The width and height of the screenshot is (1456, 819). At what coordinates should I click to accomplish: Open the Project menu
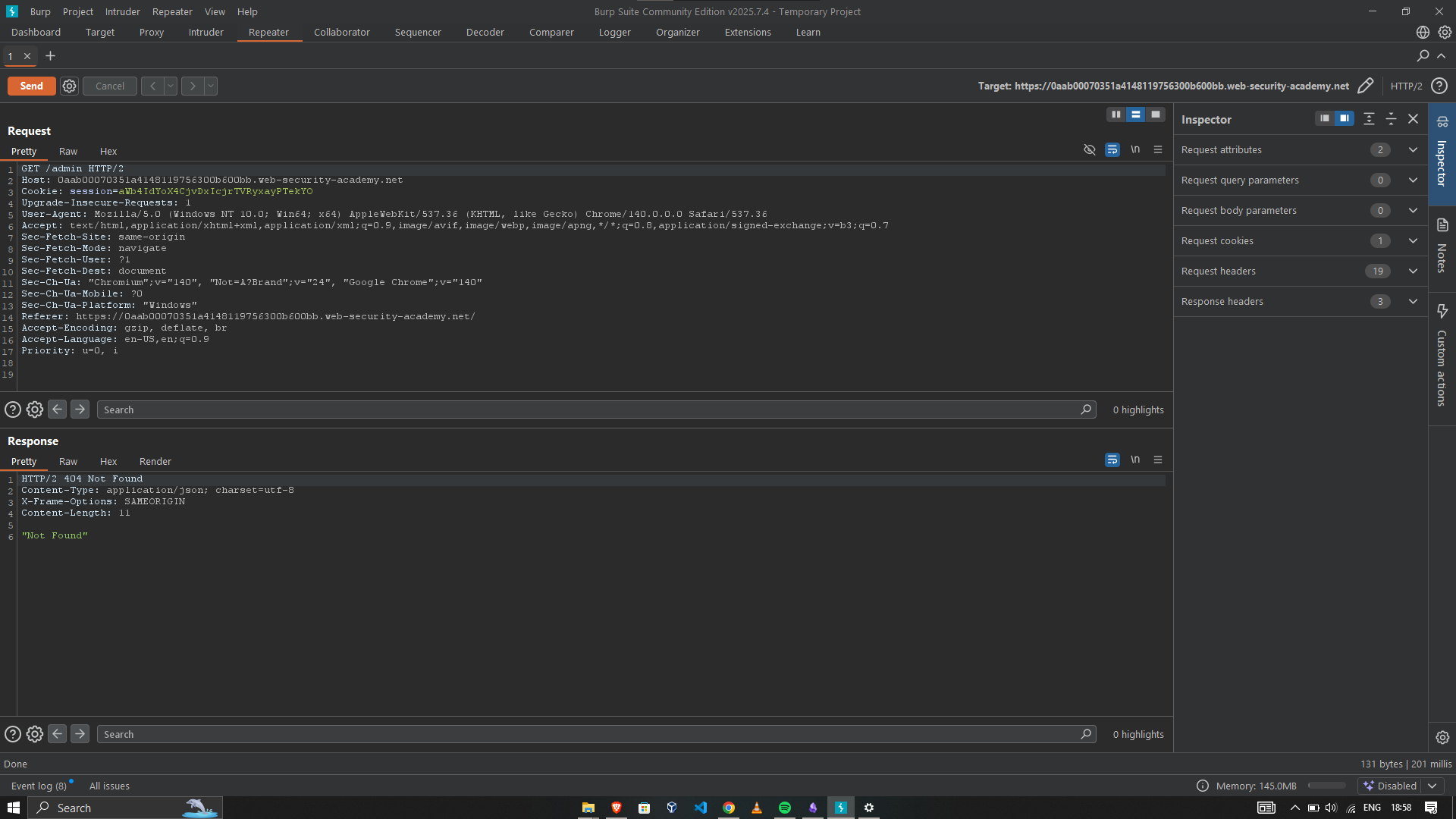78,12
